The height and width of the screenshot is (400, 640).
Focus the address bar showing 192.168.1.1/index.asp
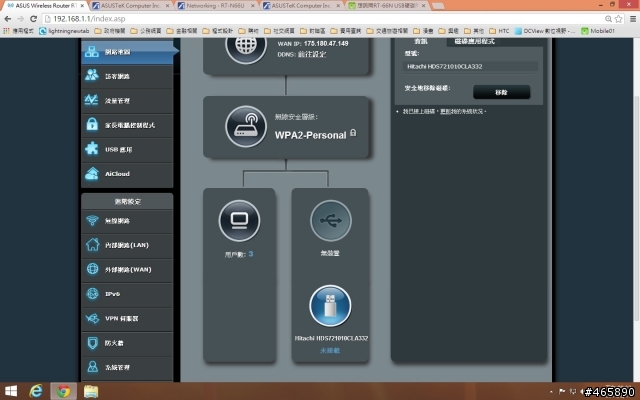(x=322, y=19)
